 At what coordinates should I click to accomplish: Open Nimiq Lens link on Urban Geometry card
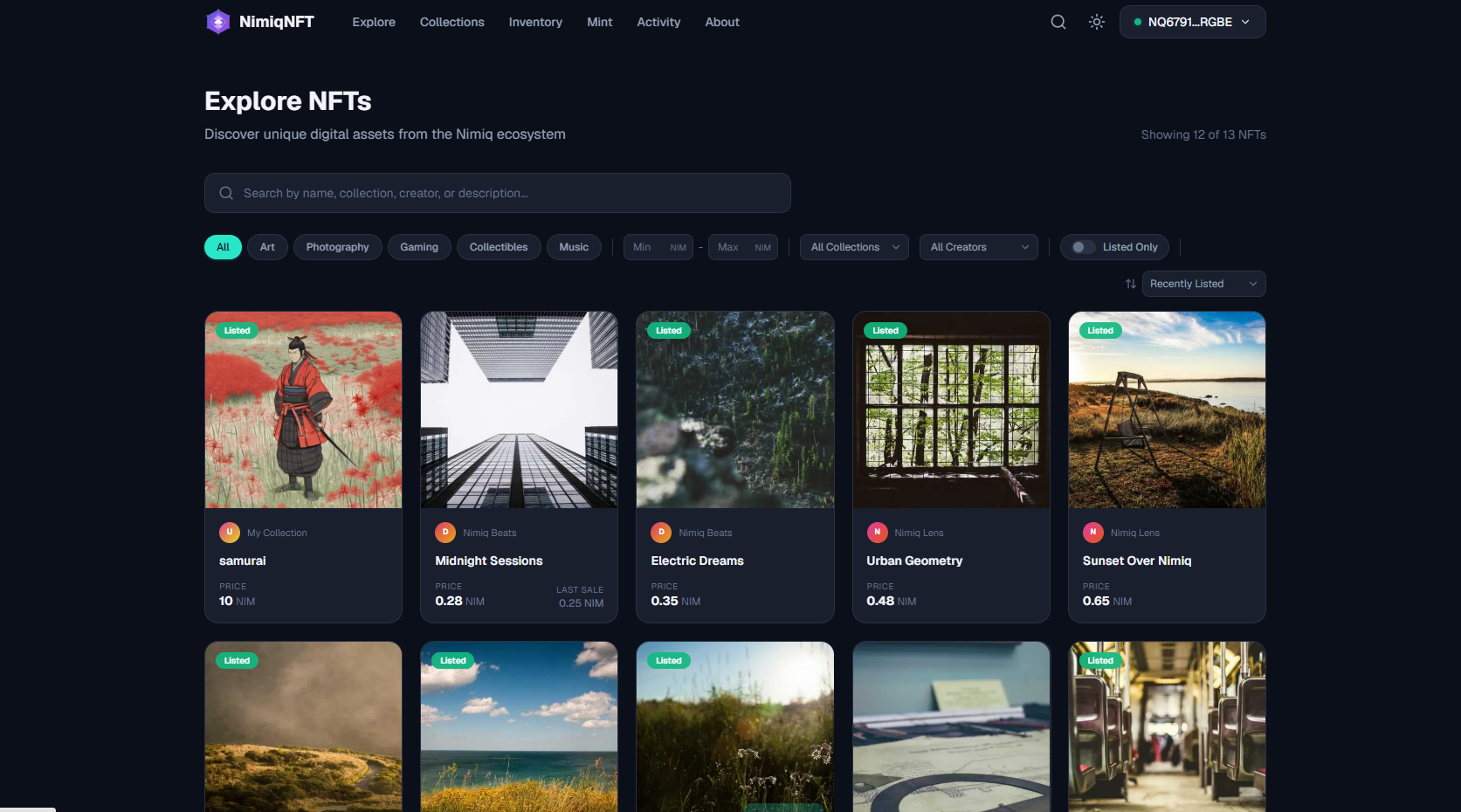(x=919, y=533)
